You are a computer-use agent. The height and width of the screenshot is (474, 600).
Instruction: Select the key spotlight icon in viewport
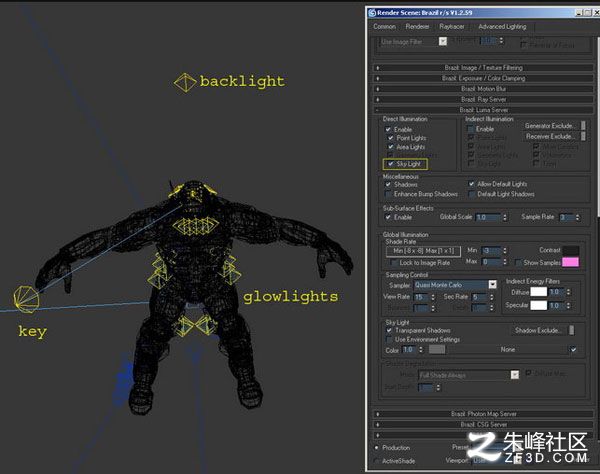[x=26, y=300]
